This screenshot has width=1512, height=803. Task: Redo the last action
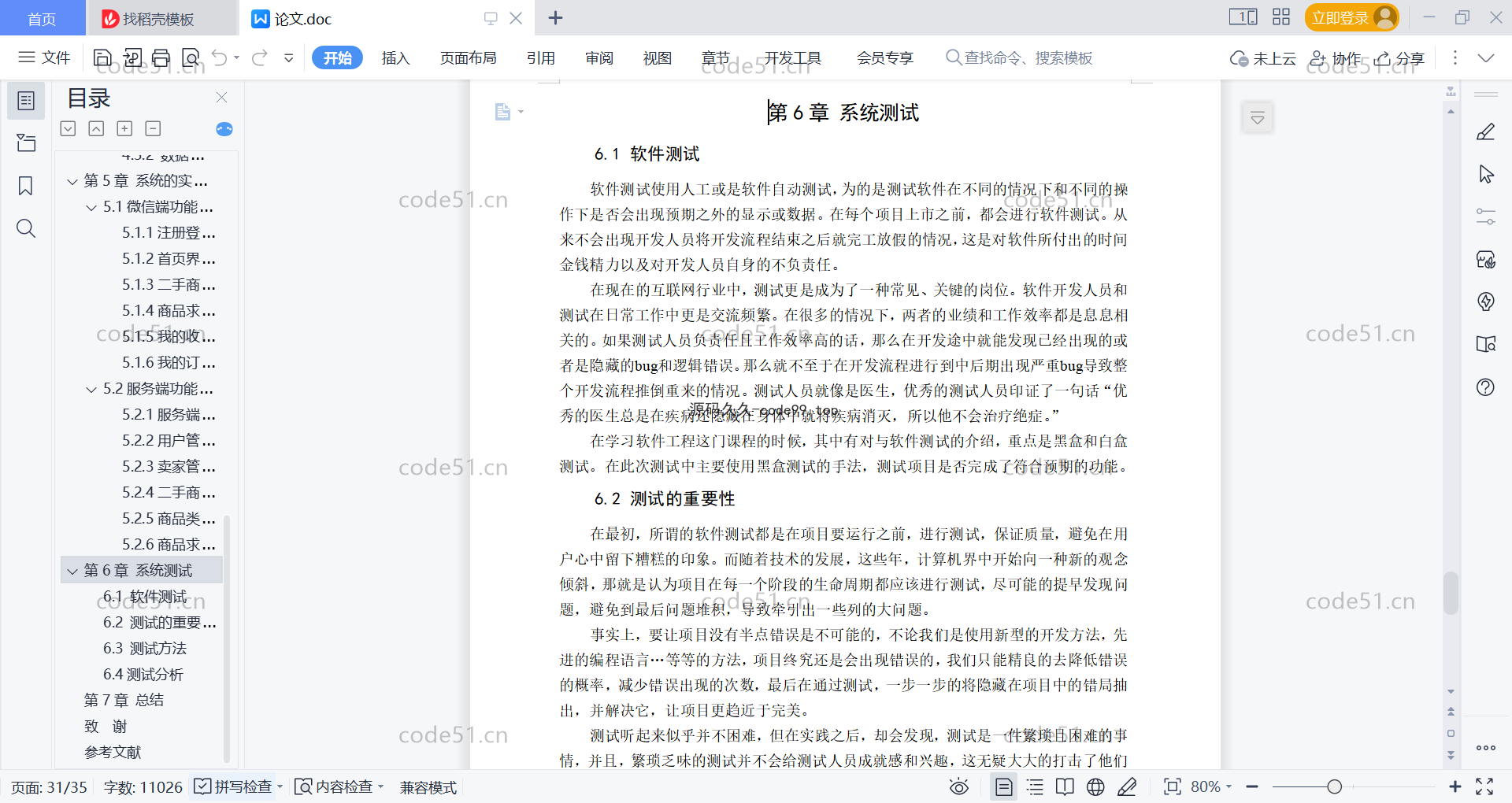tap(260, 57)
